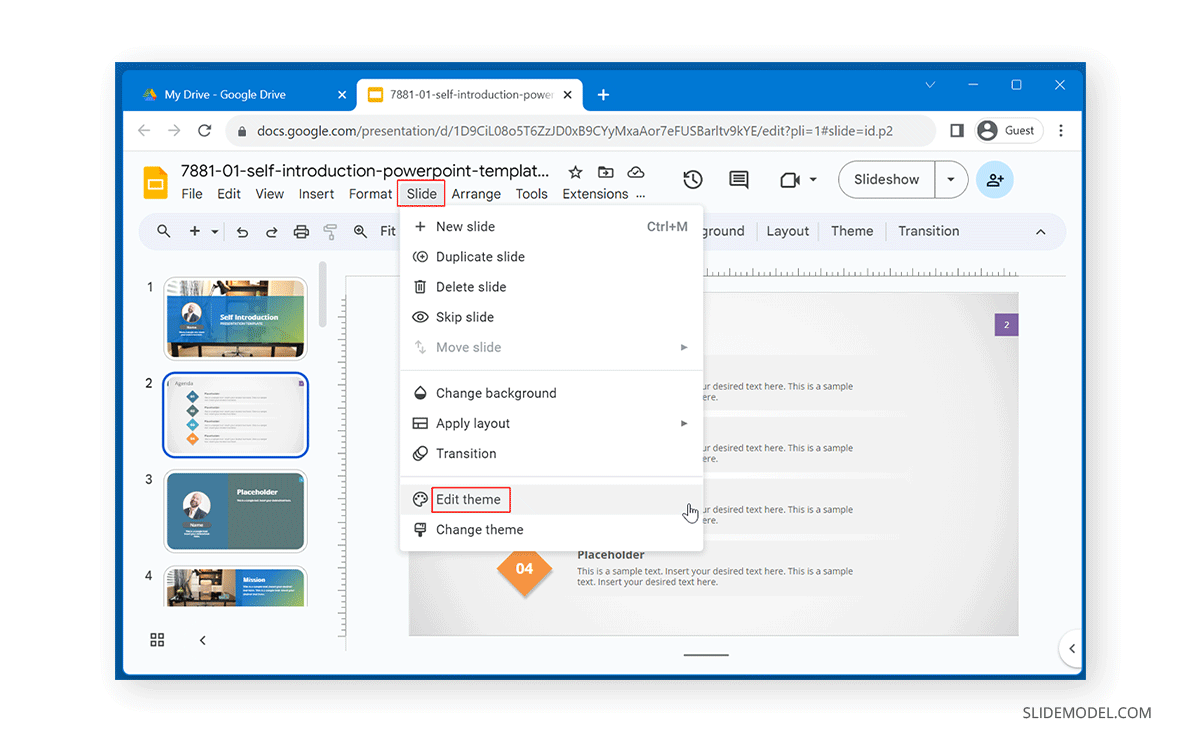Viewport: 1200px width, 743px height.
Task: Open version history with the clock icon
Action: (x=691, y=179)
